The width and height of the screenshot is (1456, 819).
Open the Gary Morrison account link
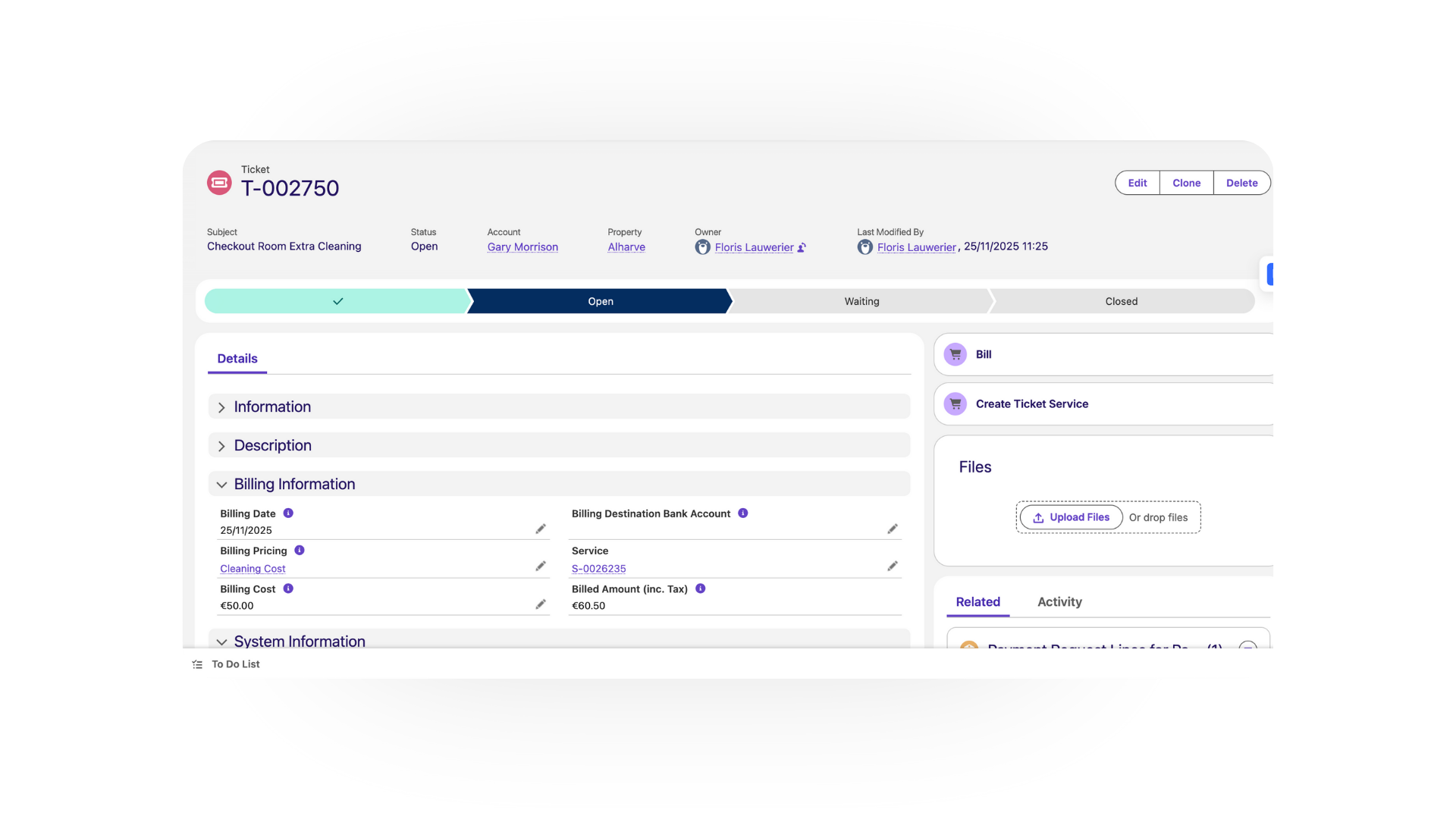pos(522,247)
